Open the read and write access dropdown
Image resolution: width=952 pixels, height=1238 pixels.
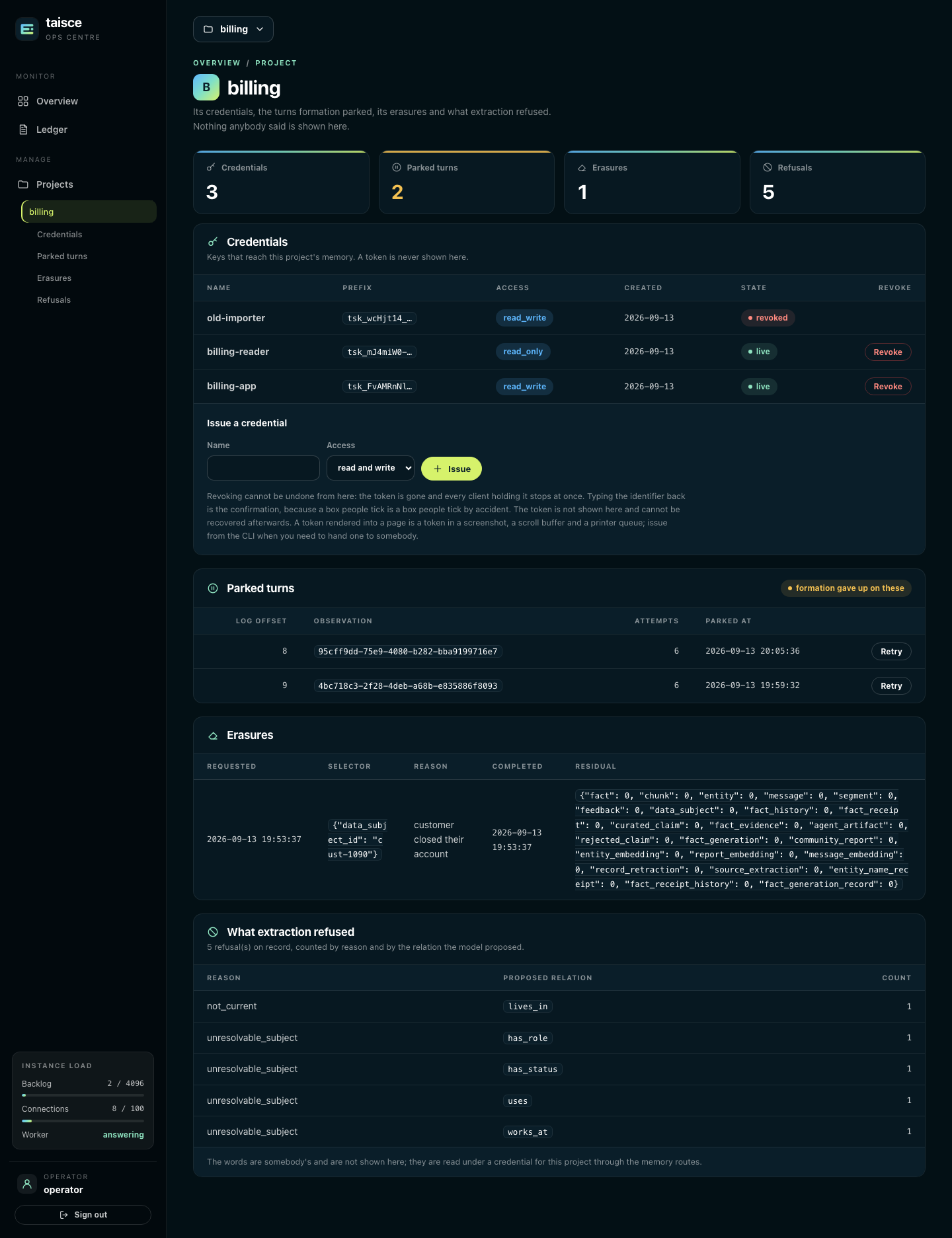click(370, 468)
